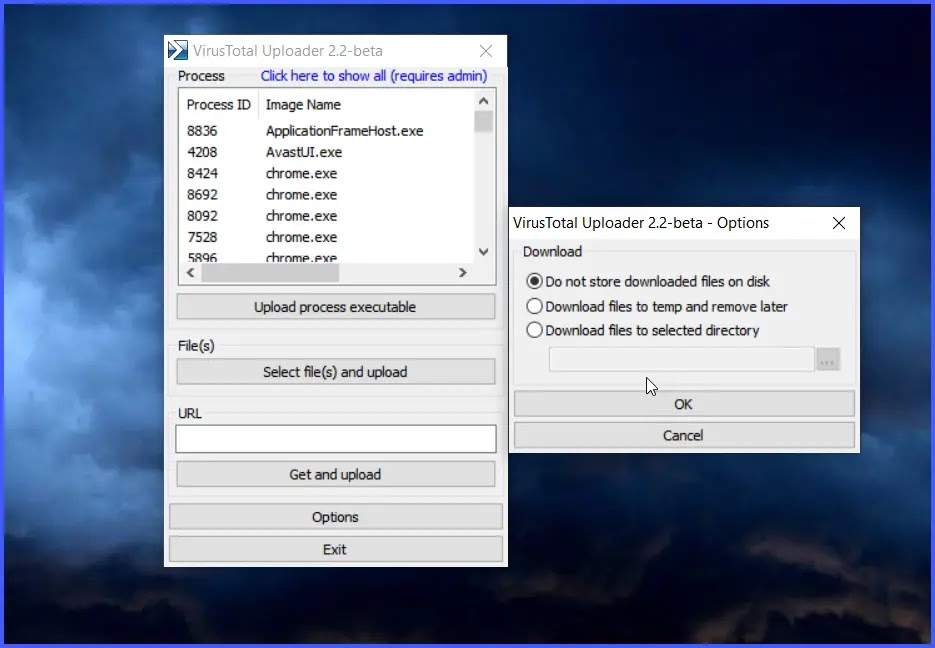Click the Exit button
This screenshot has width=935, height=648.
(336, 549)
